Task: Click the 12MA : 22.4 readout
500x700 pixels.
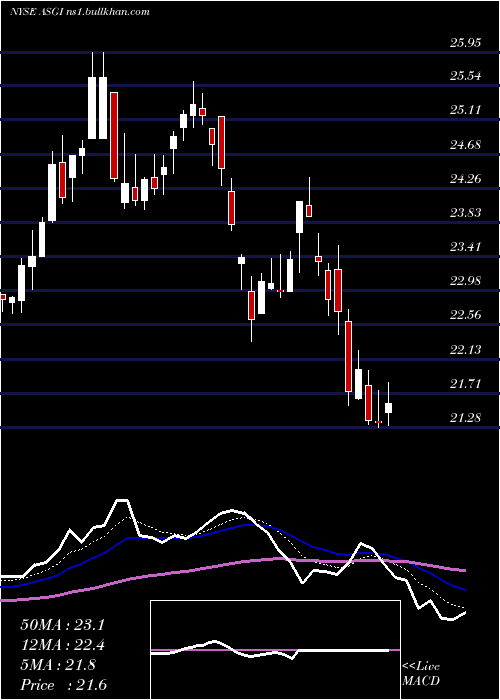Action: point(62,645)
